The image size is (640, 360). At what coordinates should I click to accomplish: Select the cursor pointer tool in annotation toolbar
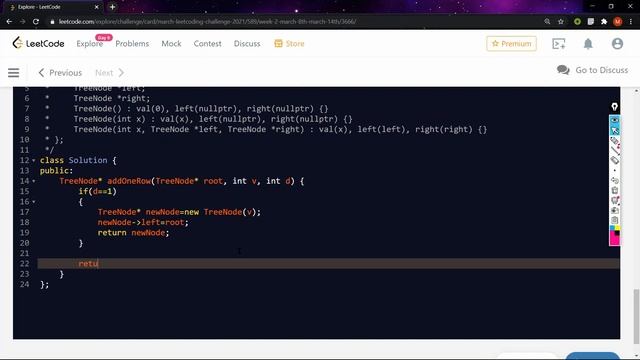(x=614, y=130)
